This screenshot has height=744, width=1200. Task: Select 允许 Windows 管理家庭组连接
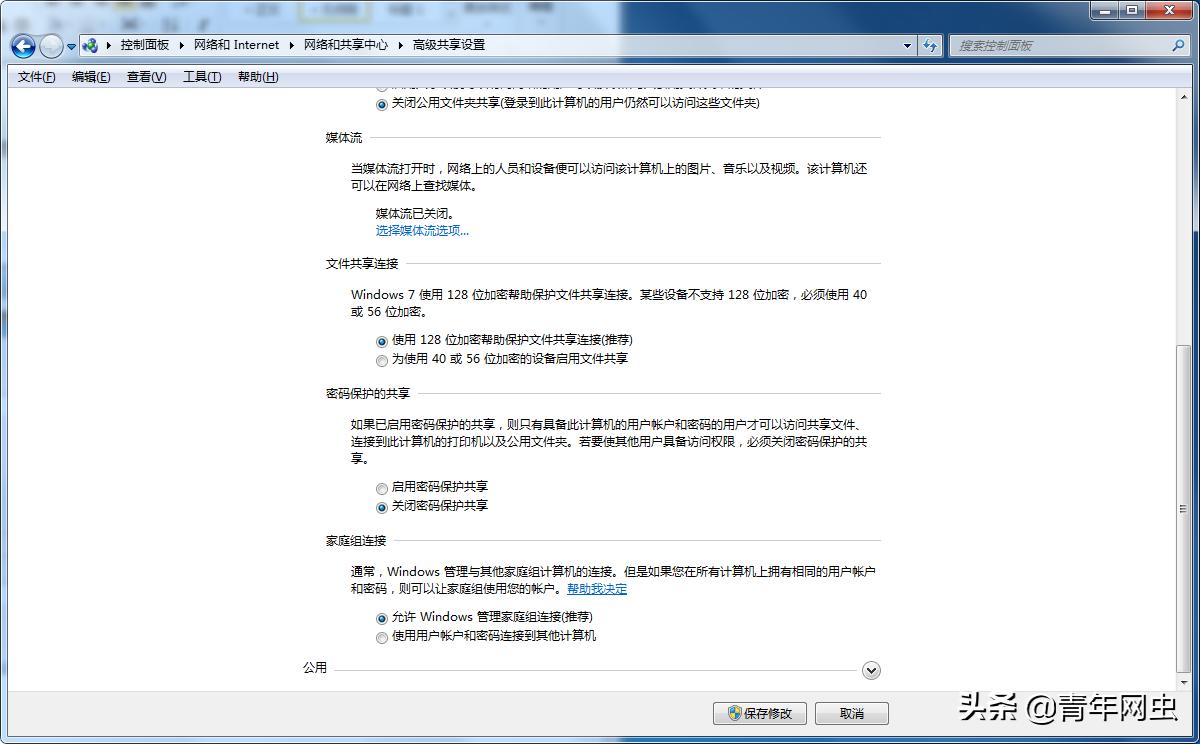[382, 618]
